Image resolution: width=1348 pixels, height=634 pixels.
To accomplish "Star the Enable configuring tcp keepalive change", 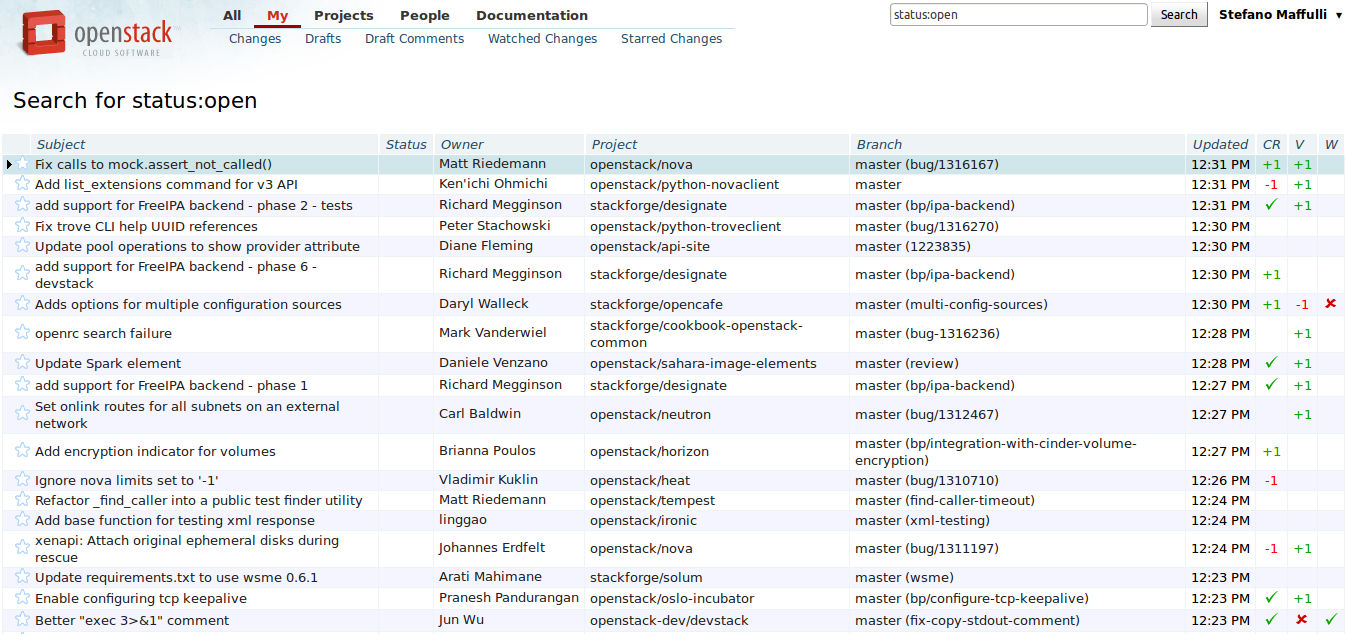I will (22, 598).
